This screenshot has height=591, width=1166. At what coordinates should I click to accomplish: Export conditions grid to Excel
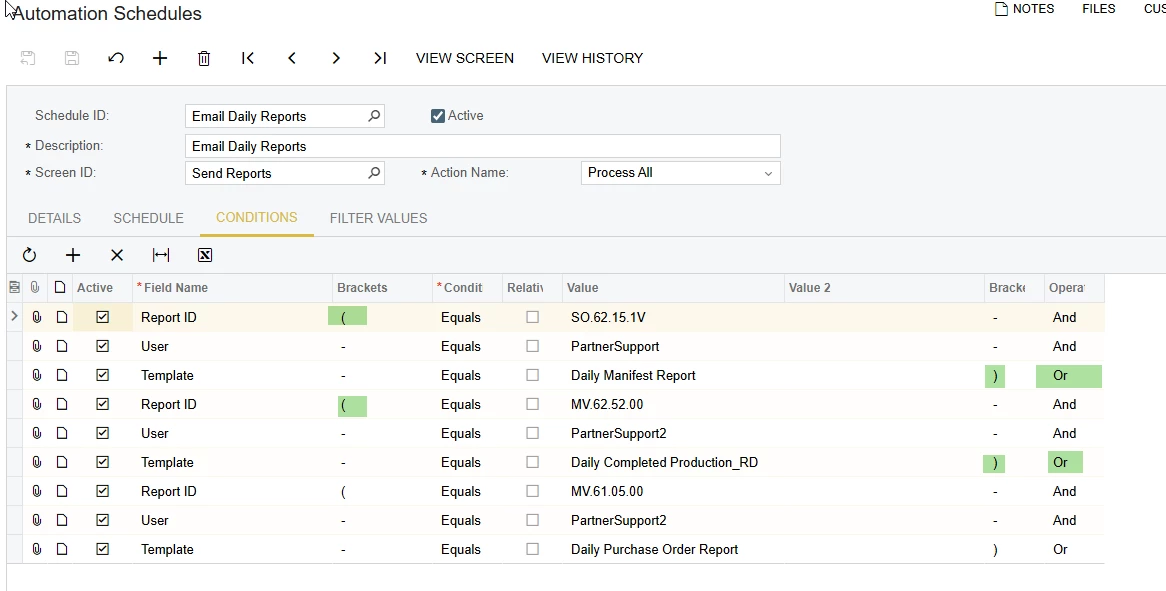click(205, 255)
